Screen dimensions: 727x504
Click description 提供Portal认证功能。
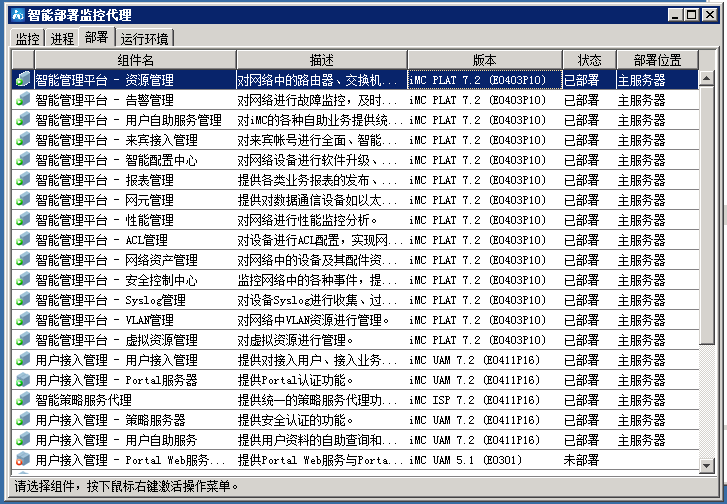point(295,380)
